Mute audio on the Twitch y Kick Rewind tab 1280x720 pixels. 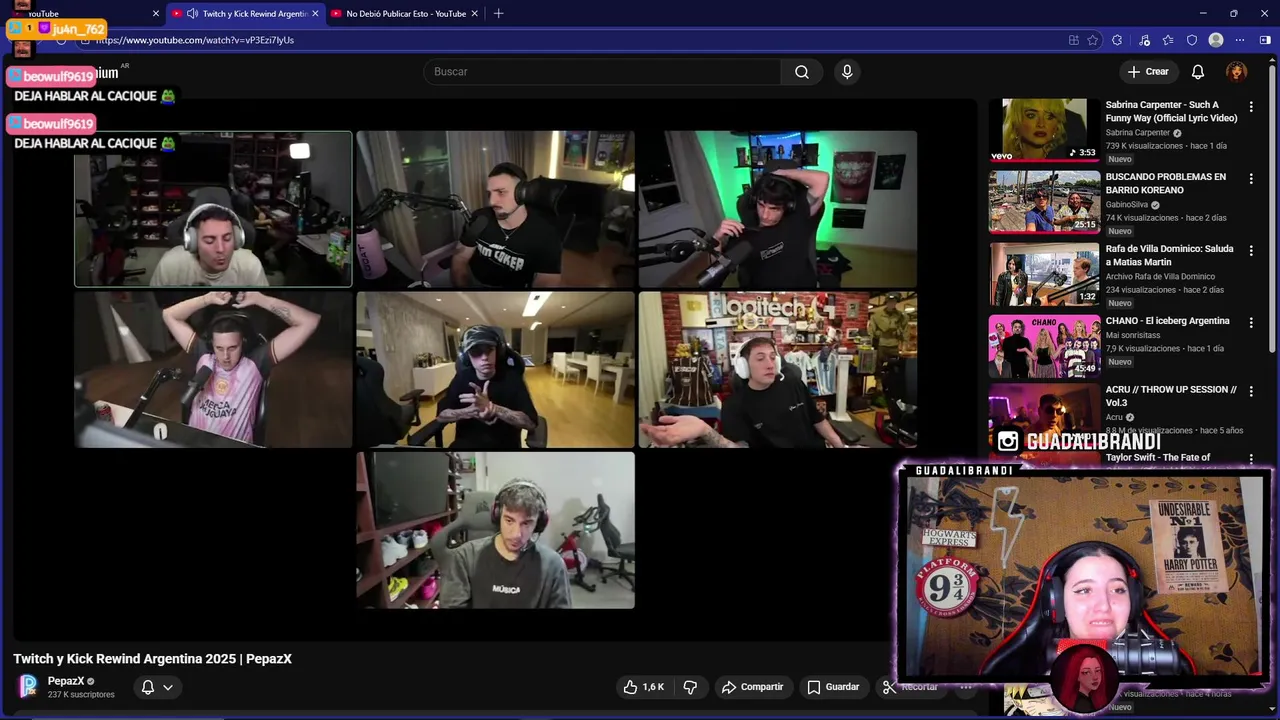[x=191, y=14]
